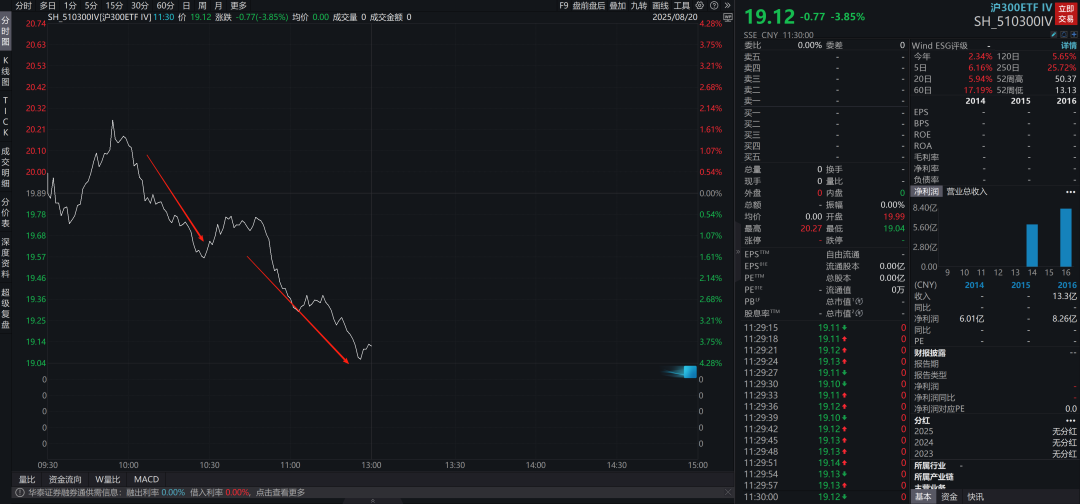The width and height of the screenshot is (1080, 504).
Task: Open 工具 tools menu
Action: [682, 5]
